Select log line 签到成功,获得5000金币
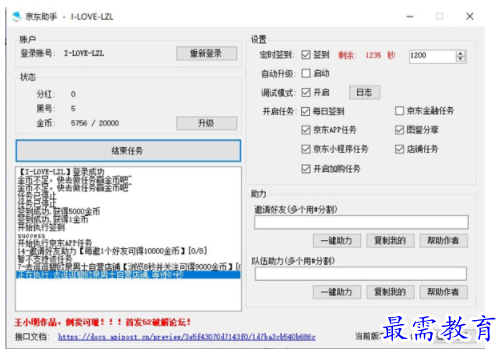Viewport: 504px width, 360px height. (x=59, y=211)
